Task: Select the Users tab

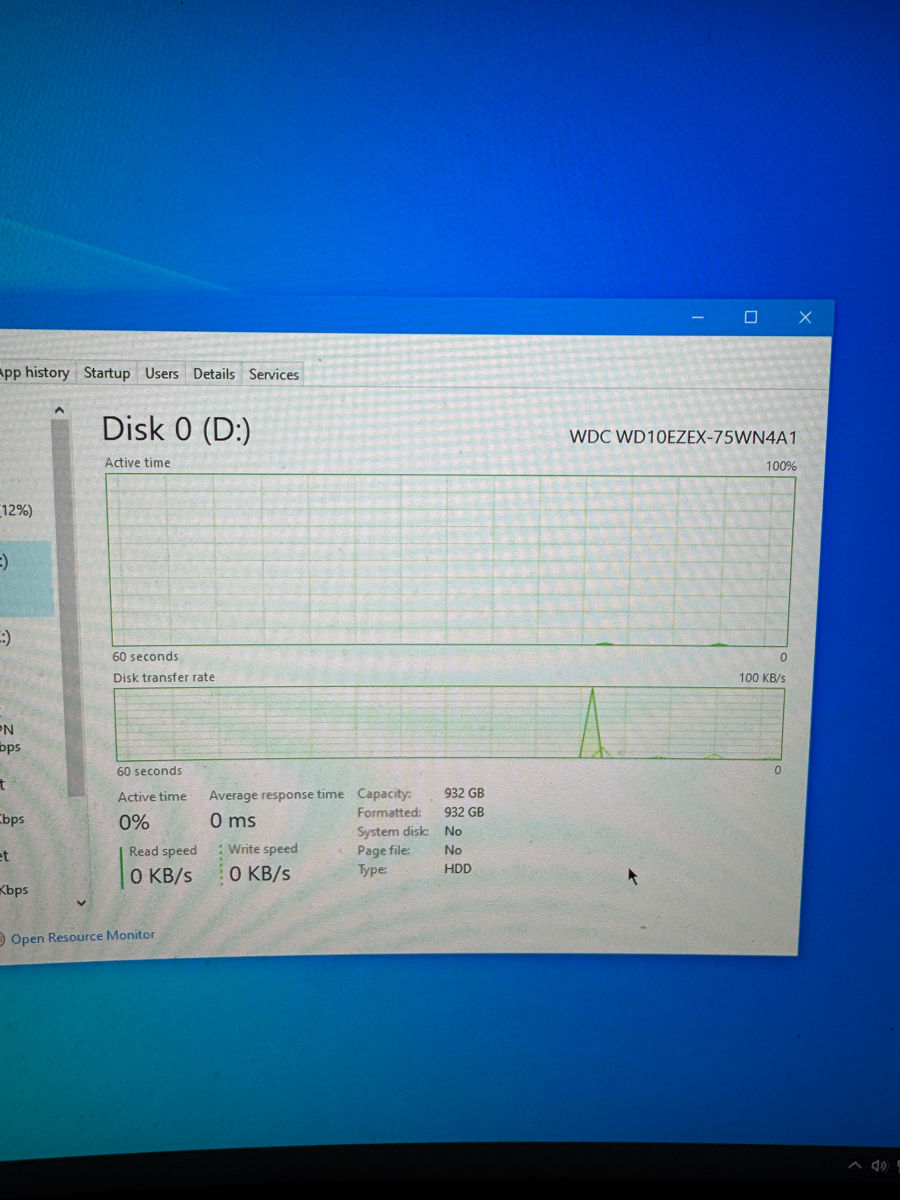Action: 161,373
